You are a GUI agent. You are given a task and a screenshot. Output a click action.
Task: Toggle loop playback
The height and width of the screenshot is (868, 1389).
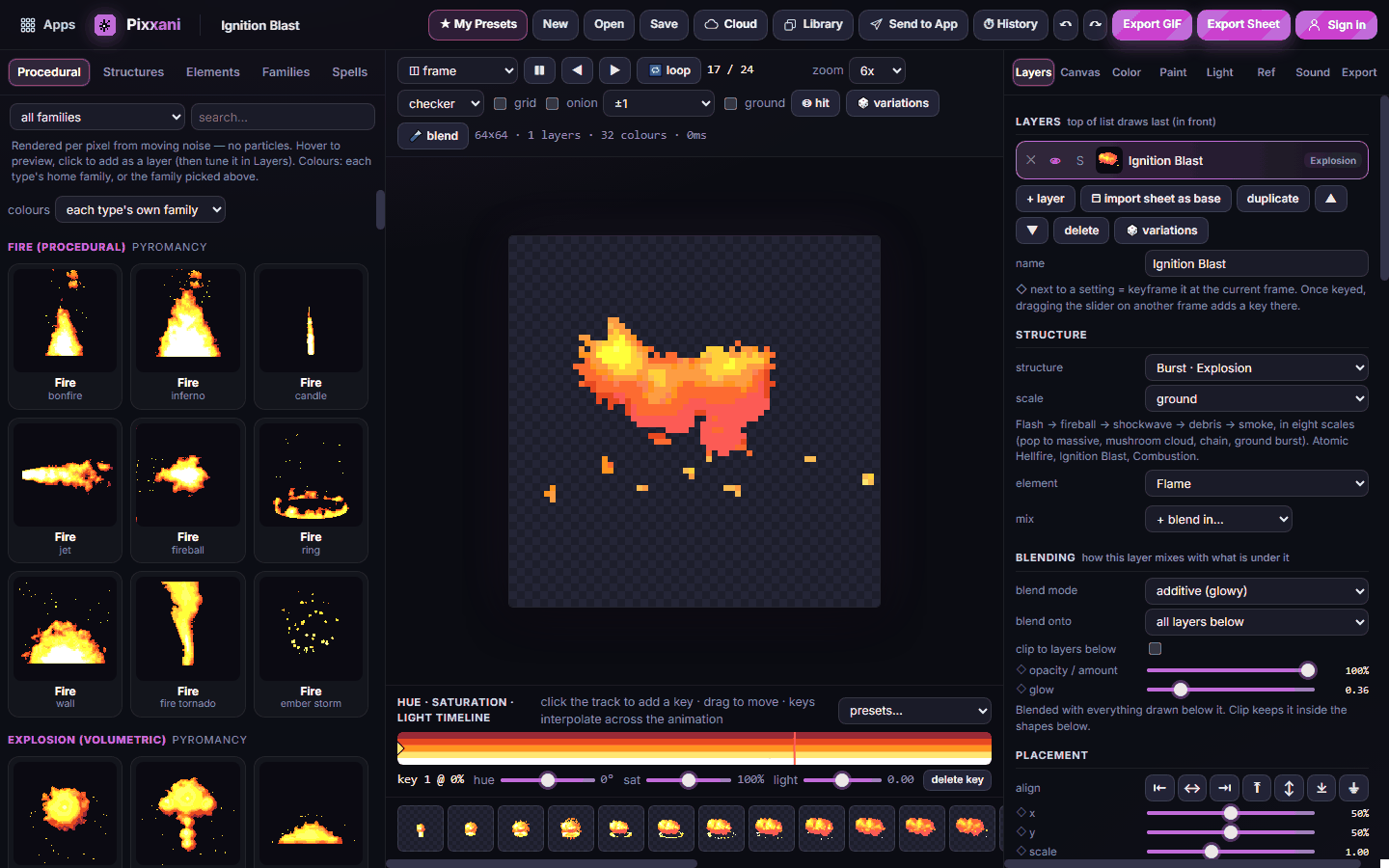[670, 70]
